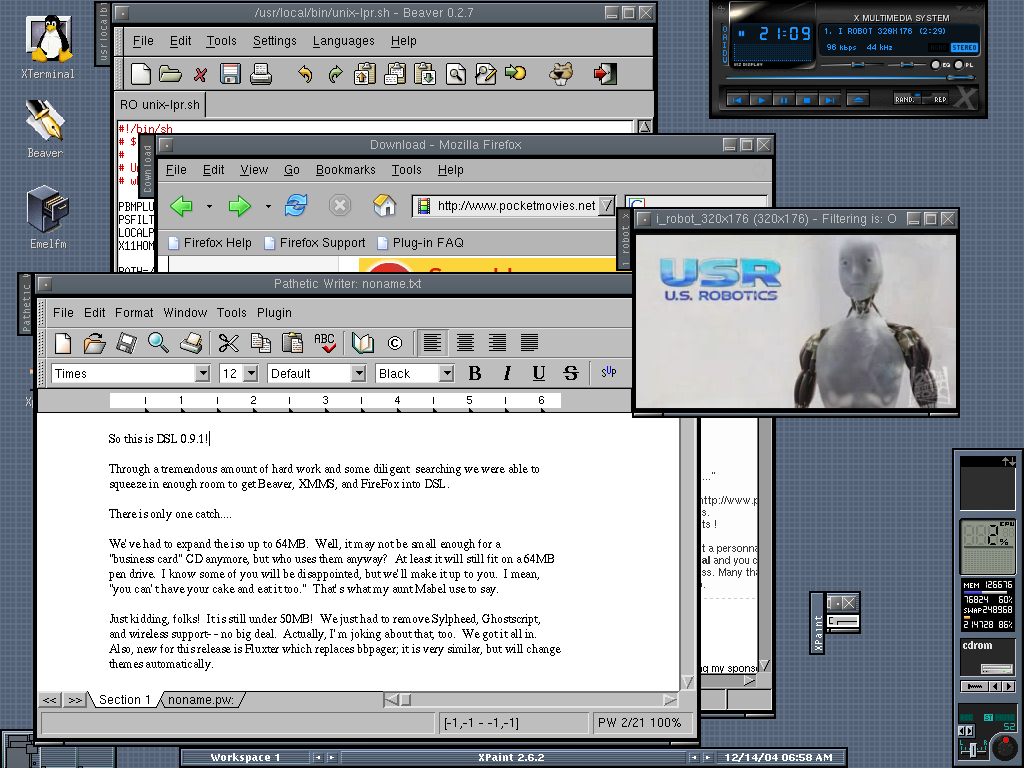The height and width of the screenshot is (768, 1024).
Task: Select center text alignment in Pathetic Writer
Action: (x=465, y=342)
